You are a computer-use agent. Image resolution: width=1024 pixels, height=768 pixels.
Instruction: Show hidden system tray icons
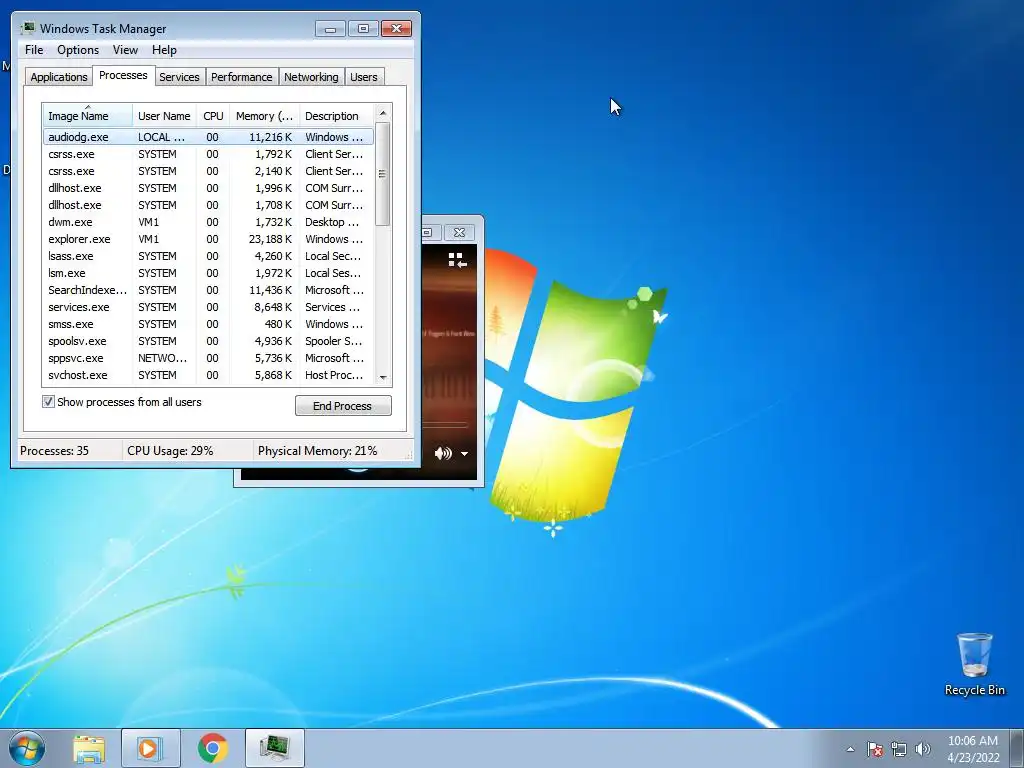(x=850, y=749)
